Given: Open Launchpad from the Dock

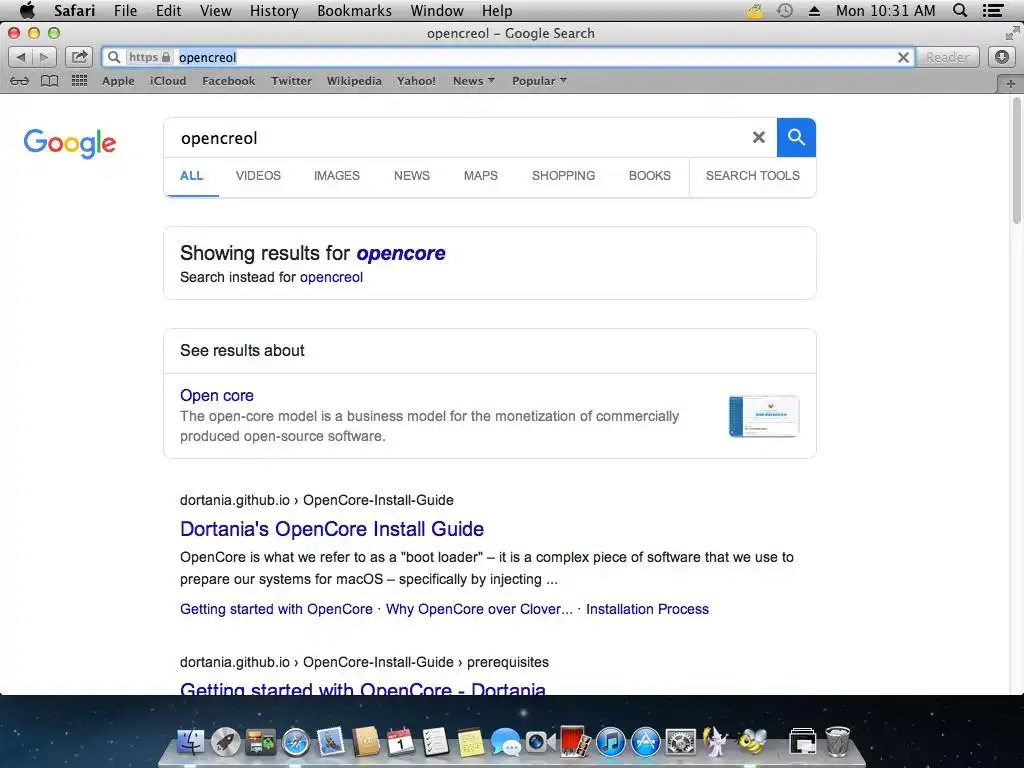Looking at the screenshot, I should point(225,743).
